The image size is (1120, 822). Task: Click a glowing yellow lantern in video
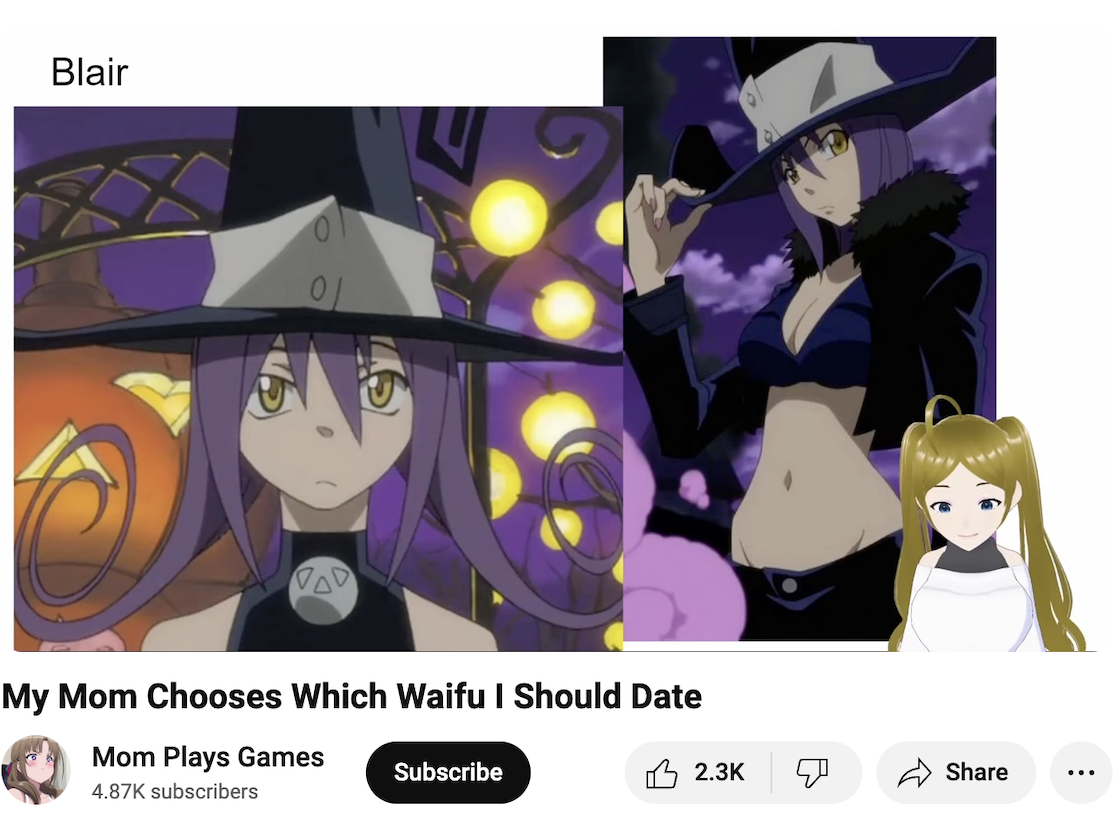[508, 216]
